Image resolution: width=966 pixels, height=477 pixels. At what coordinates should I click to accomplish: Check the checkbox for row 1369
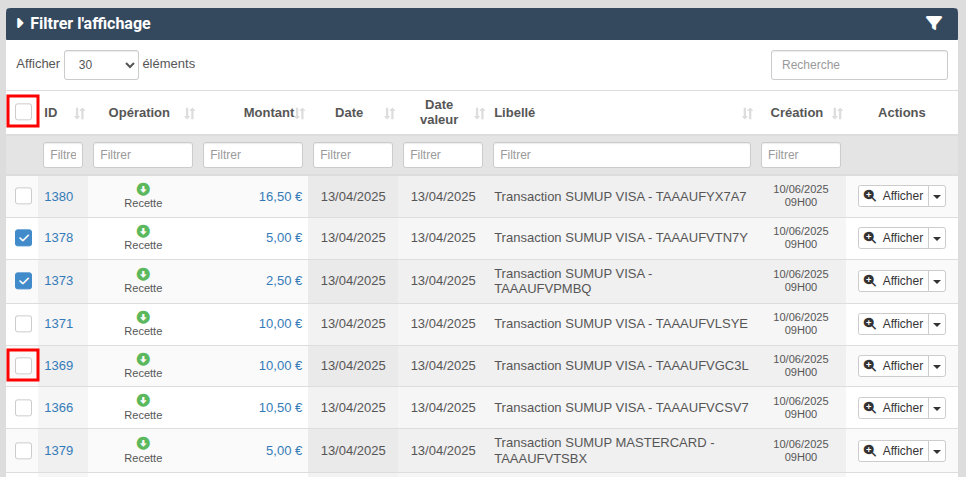pos(23,365)
